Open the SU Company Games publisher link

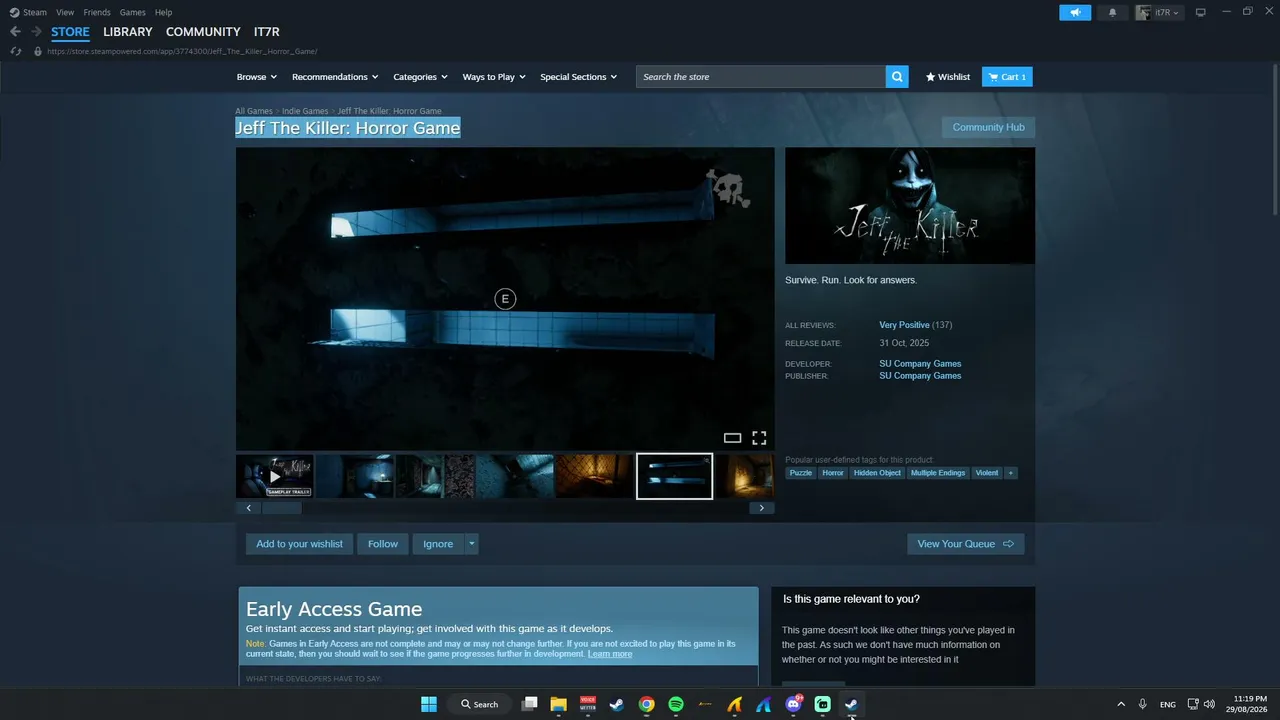[920, 376]
